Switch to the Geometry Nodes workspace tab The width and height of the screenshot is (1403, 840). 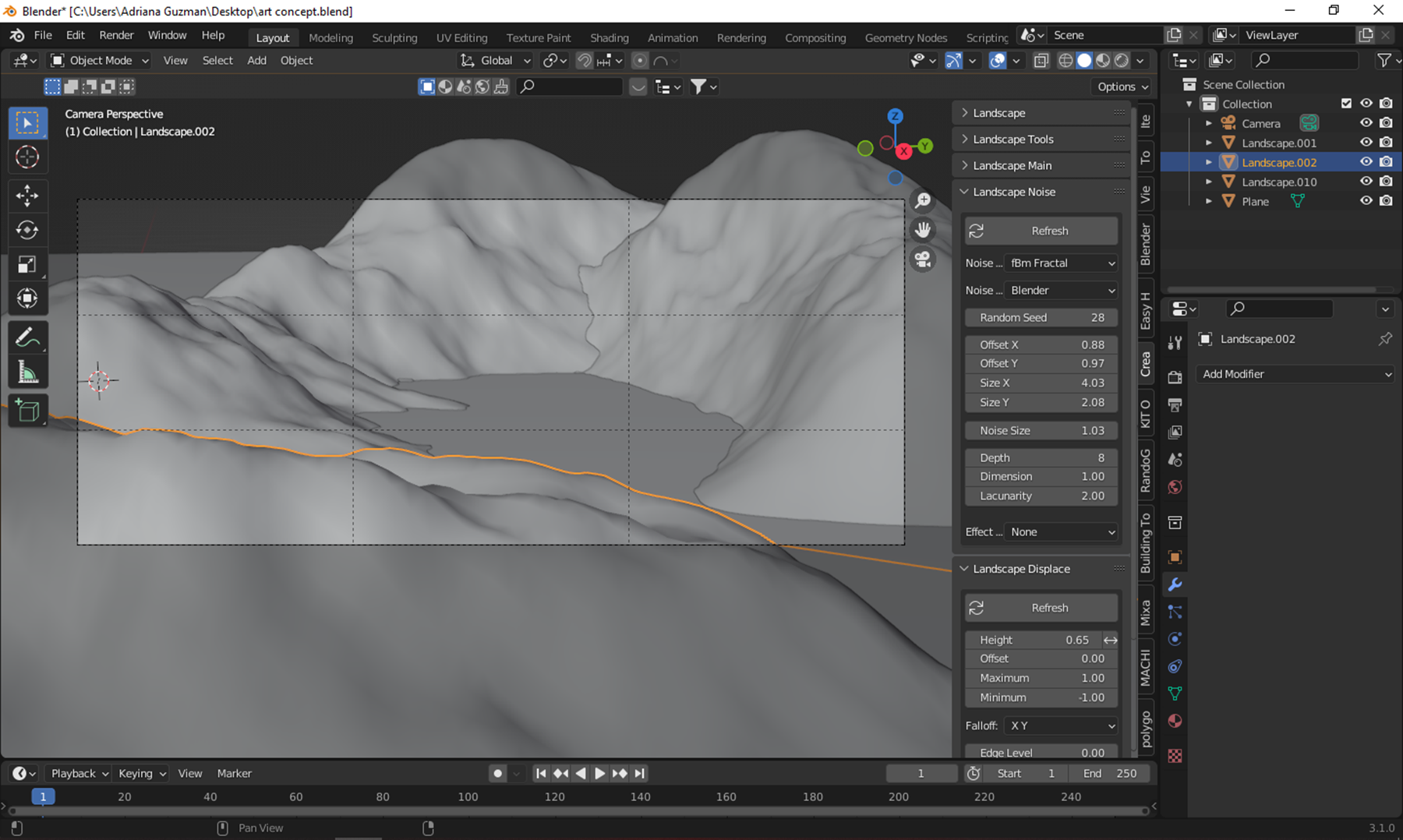[906, 37]
